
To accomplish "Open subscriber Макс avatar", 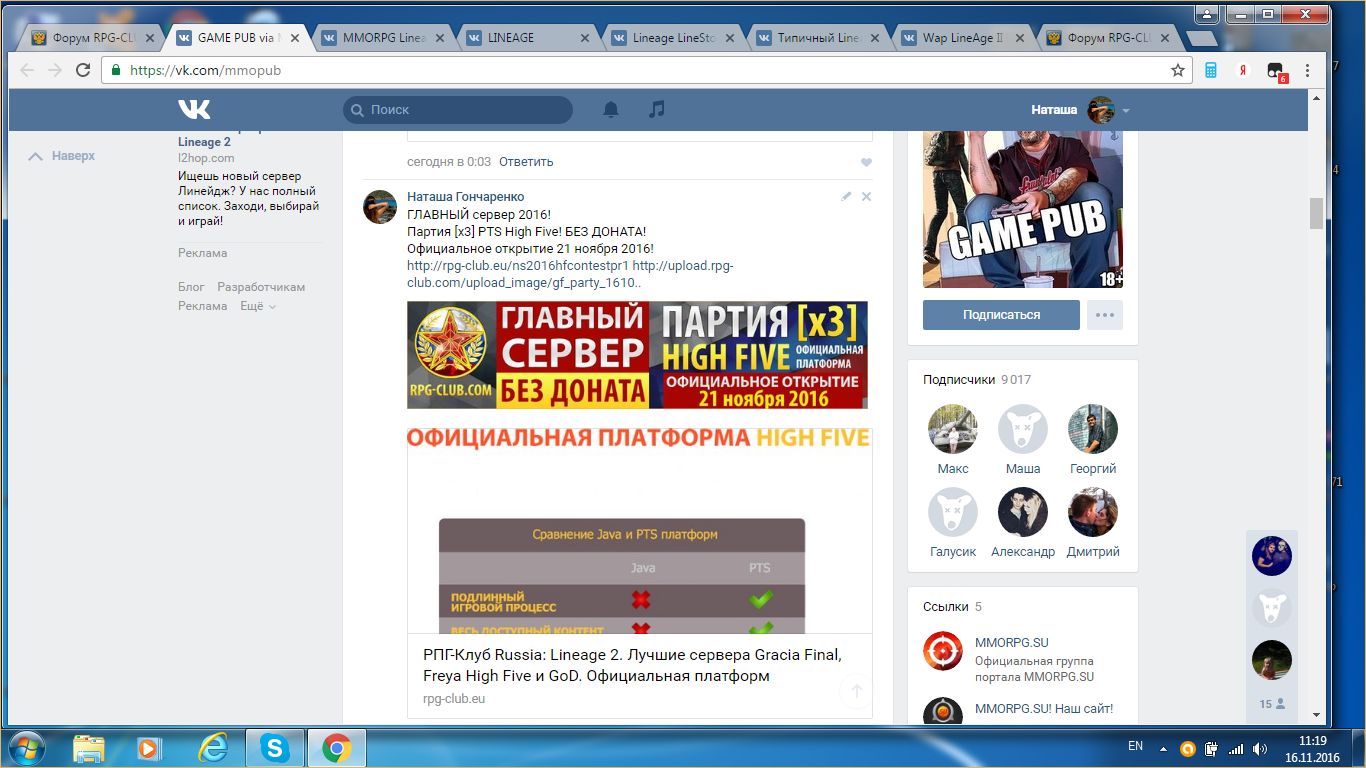I will click(x=953, y=429).
